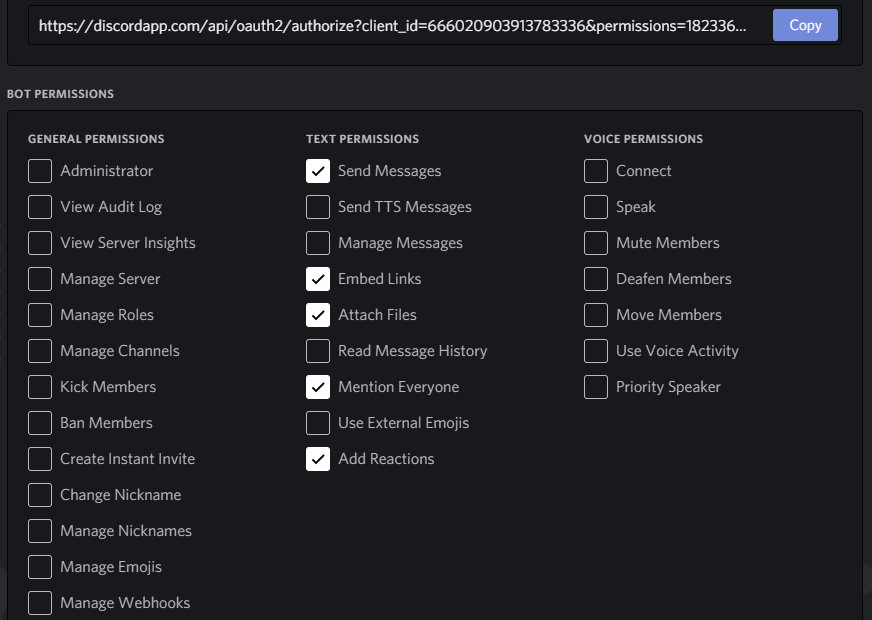This screenshot has width=872, height=620.
Task: Enable Send TTS Messages
Action: coord(318,207)
